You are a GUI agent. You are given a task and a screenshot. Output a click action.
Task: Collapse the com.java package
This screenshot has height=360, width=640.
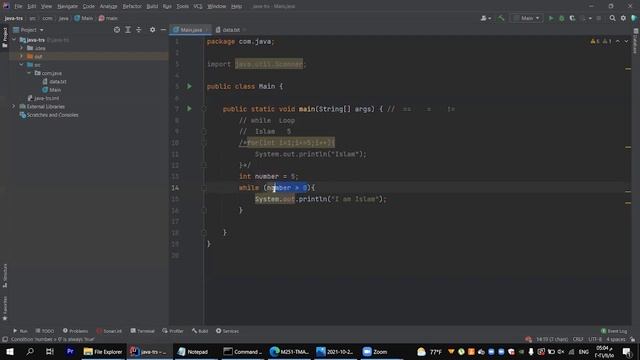point(29,73)
